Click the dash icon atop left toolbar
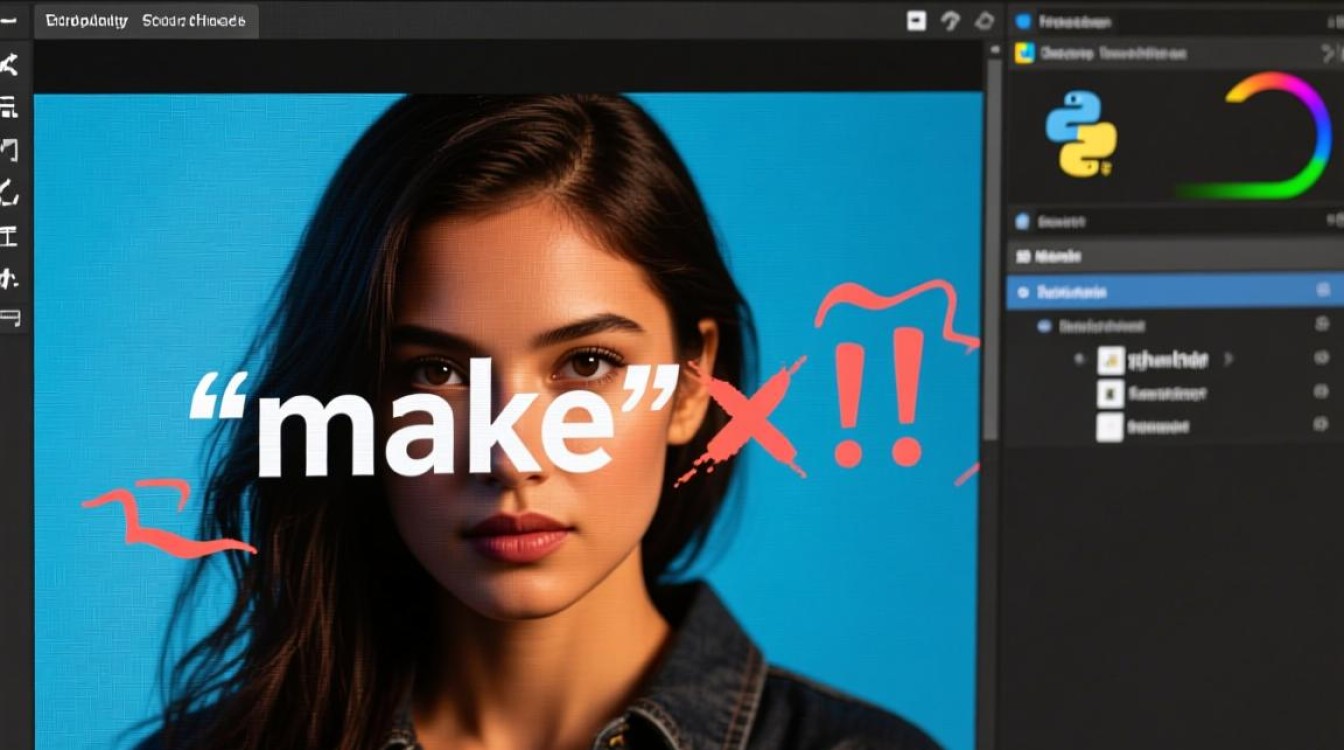The width and height of the screenshot is (1344, 750). tap(9, 20)
